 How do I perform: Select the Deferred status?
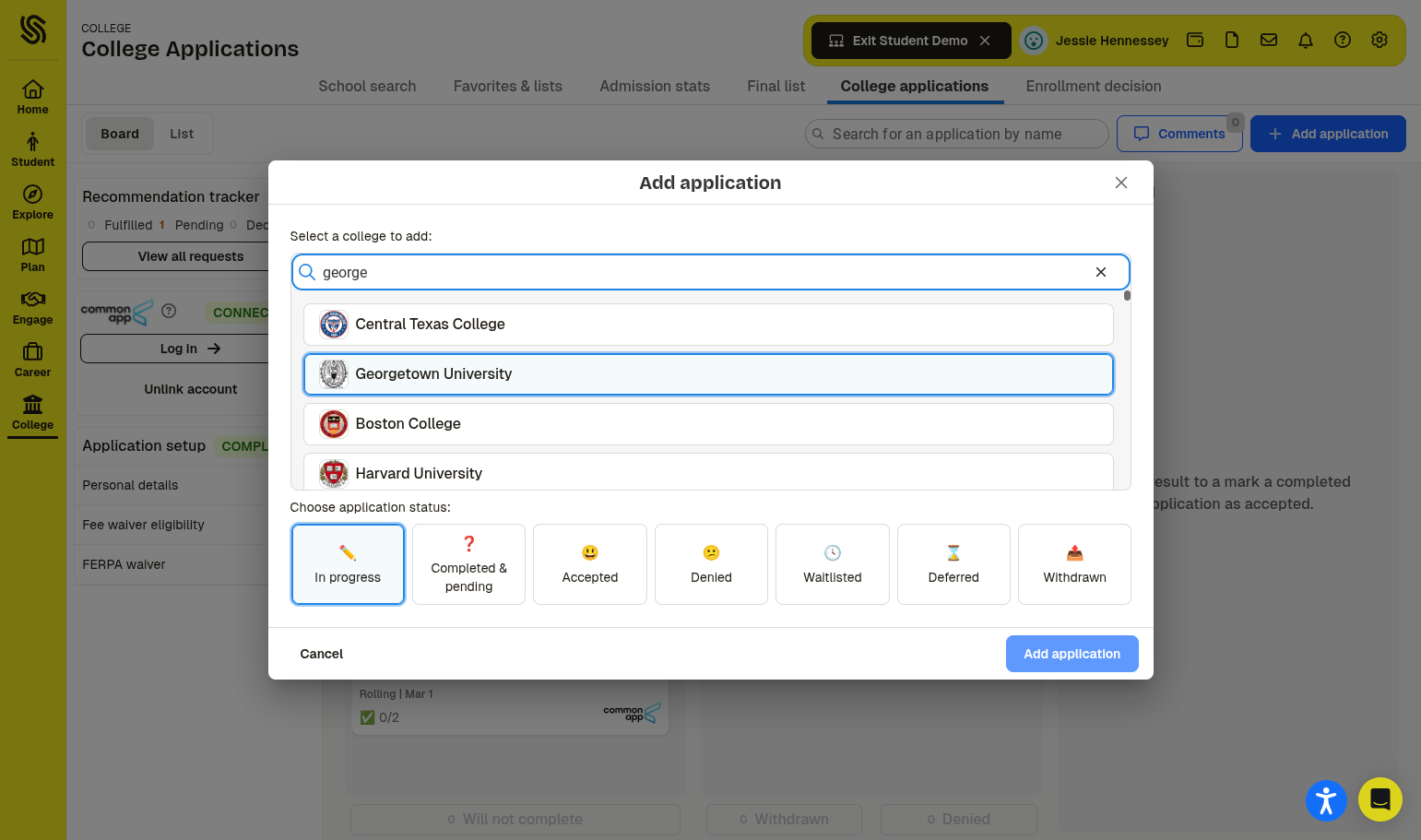coord(953,564)
